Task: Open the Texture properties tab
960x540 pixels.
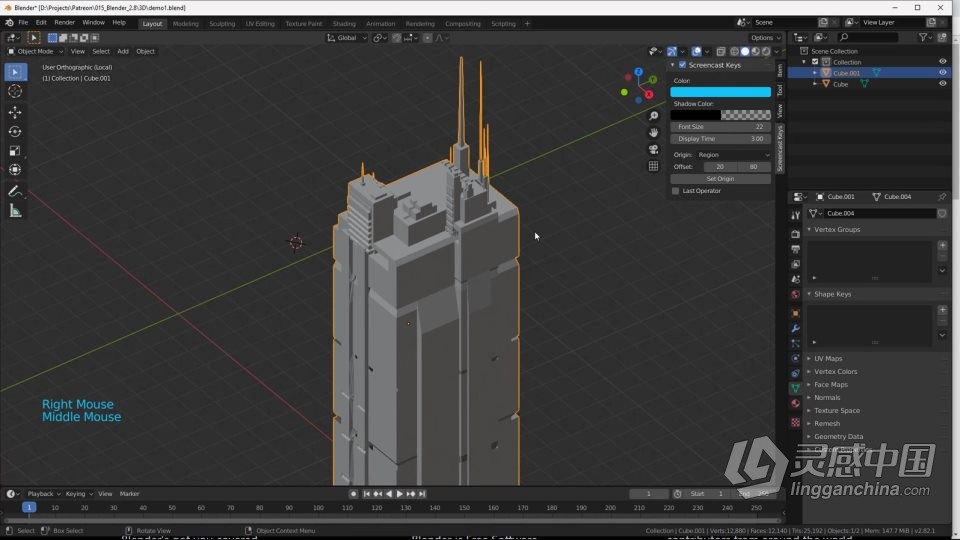Action: pos(795,422)
